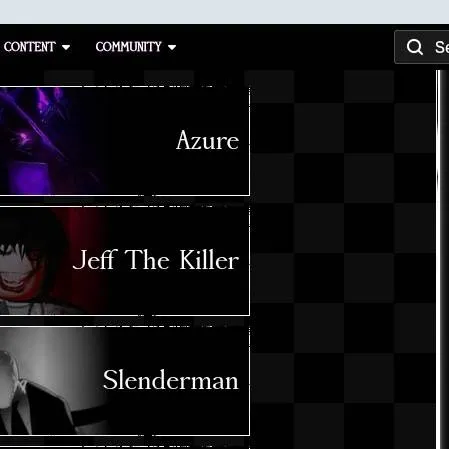
Task: Focus the search input field
Action: (x=422, y=47)
